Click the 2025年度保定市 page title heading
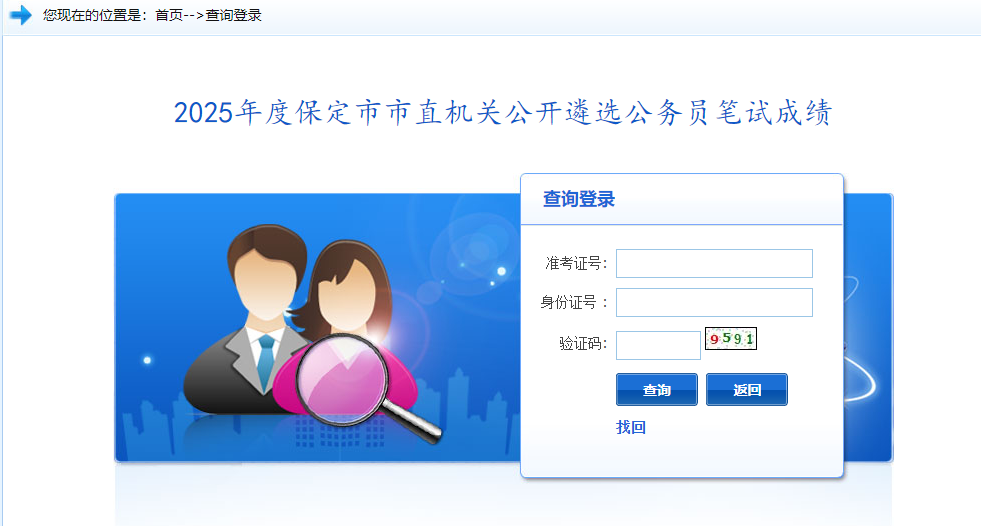Image resolution: width=981 pixels, height=526 pixels. (x=503, y=113)
